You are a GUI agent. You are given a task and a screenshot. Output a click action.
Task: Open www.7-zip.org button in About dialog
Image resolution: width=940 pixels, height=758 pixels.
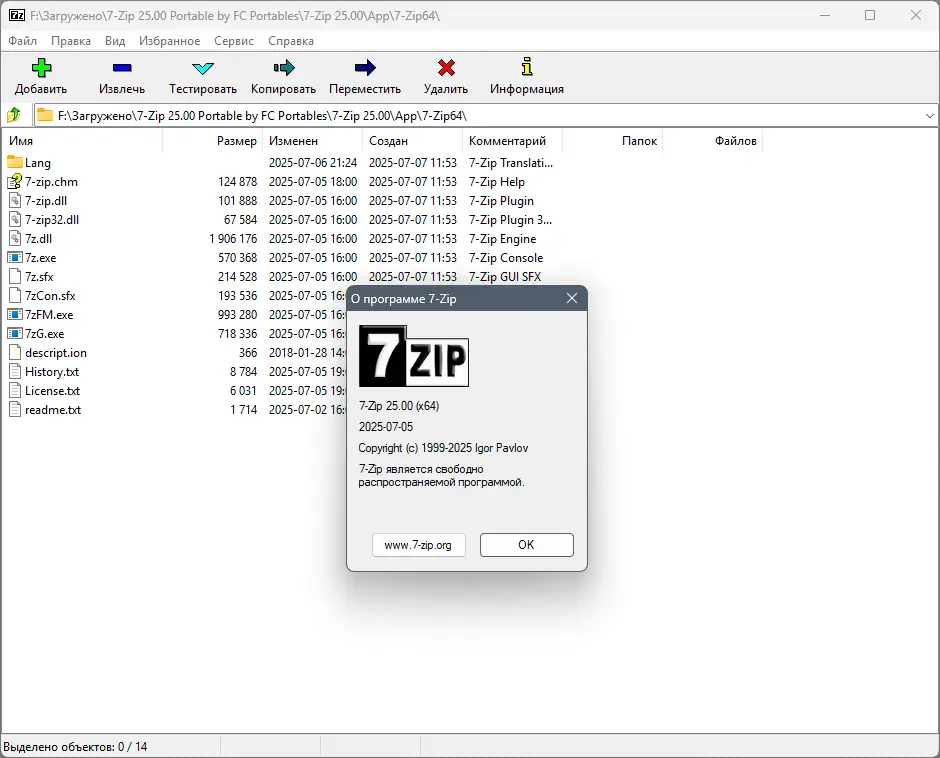click(418, 545)
